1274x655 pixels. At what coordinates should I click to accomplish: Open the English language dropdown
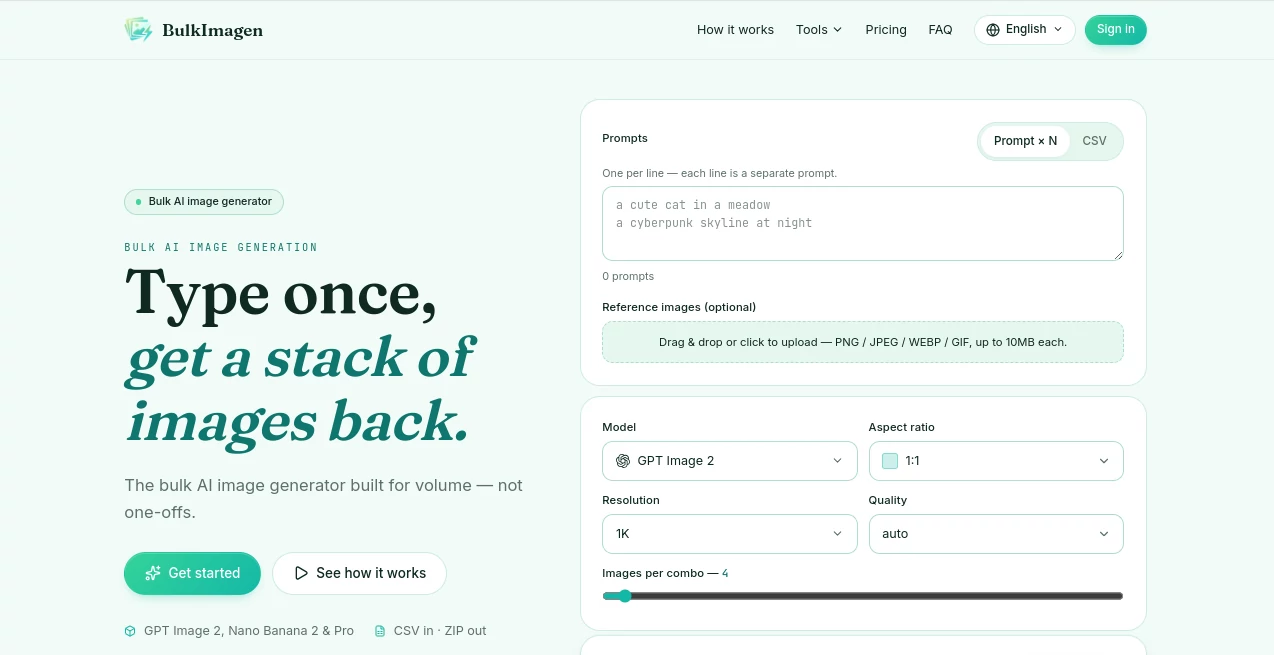click(x=1025, y=30)
